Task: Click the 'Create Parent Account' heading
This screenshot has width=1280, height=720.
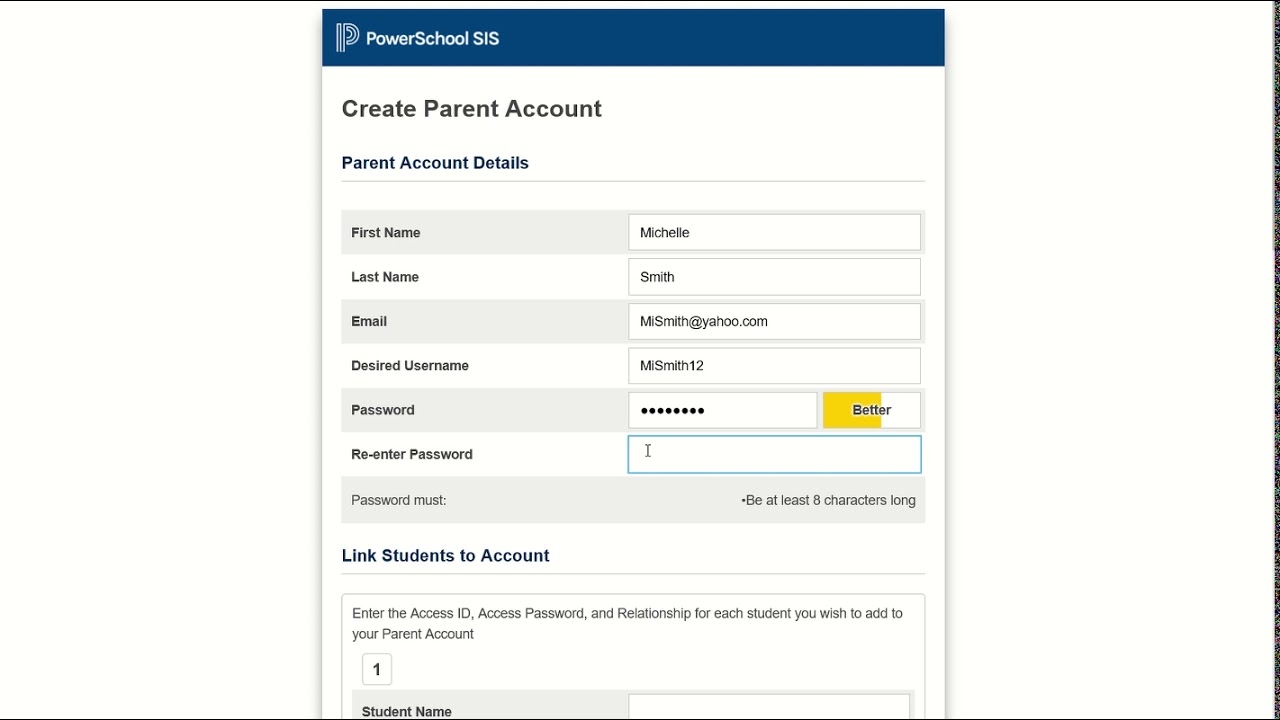Action: point(472,109)
